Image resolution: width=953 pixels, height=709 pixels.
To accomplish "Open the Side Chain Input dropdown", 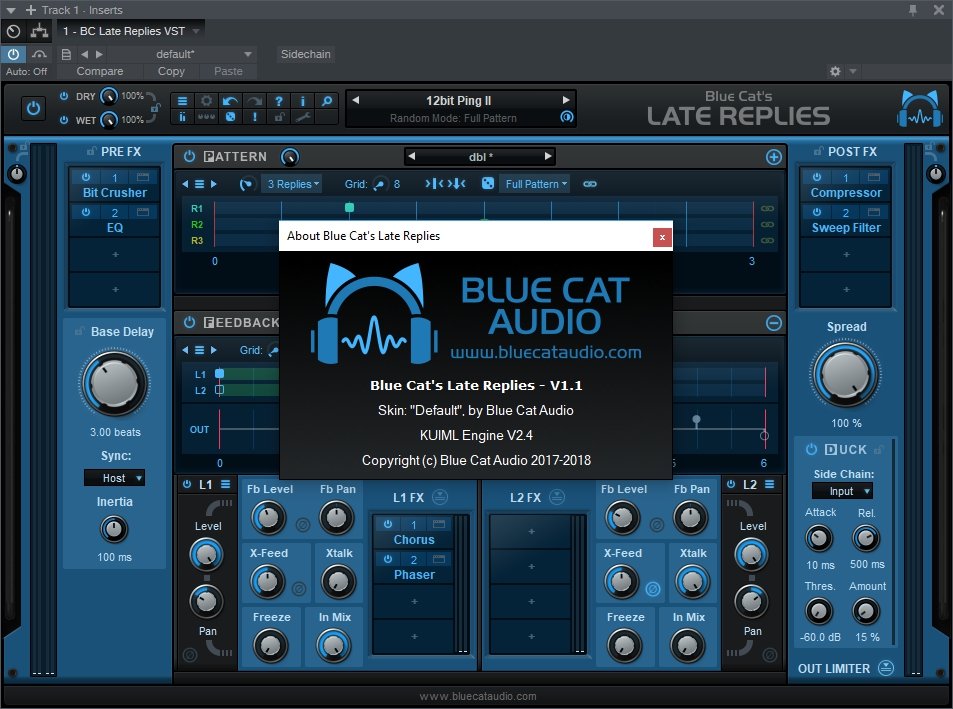I will click(x=842, y=490).
